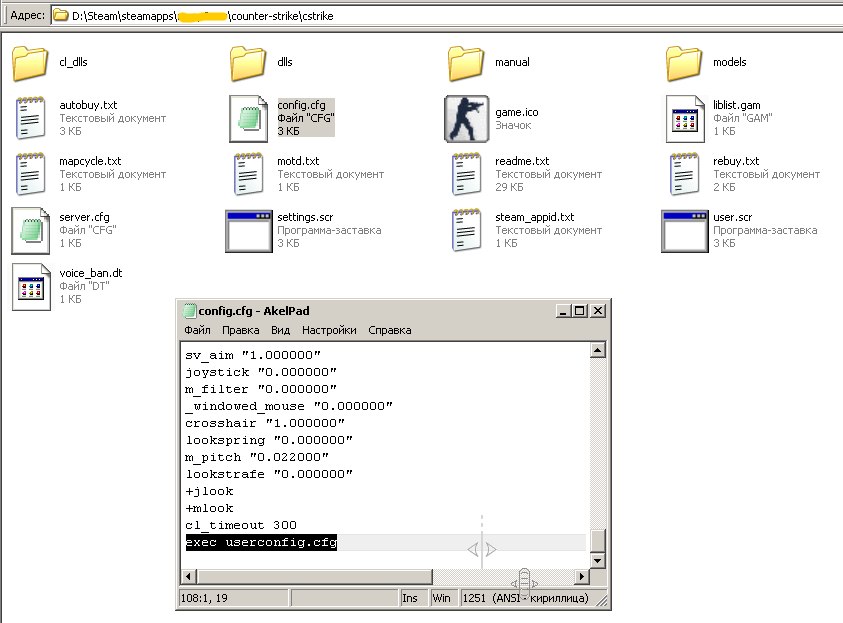
Task: Open the Правка menu in AkelPad
Action: tap(241, 330)
